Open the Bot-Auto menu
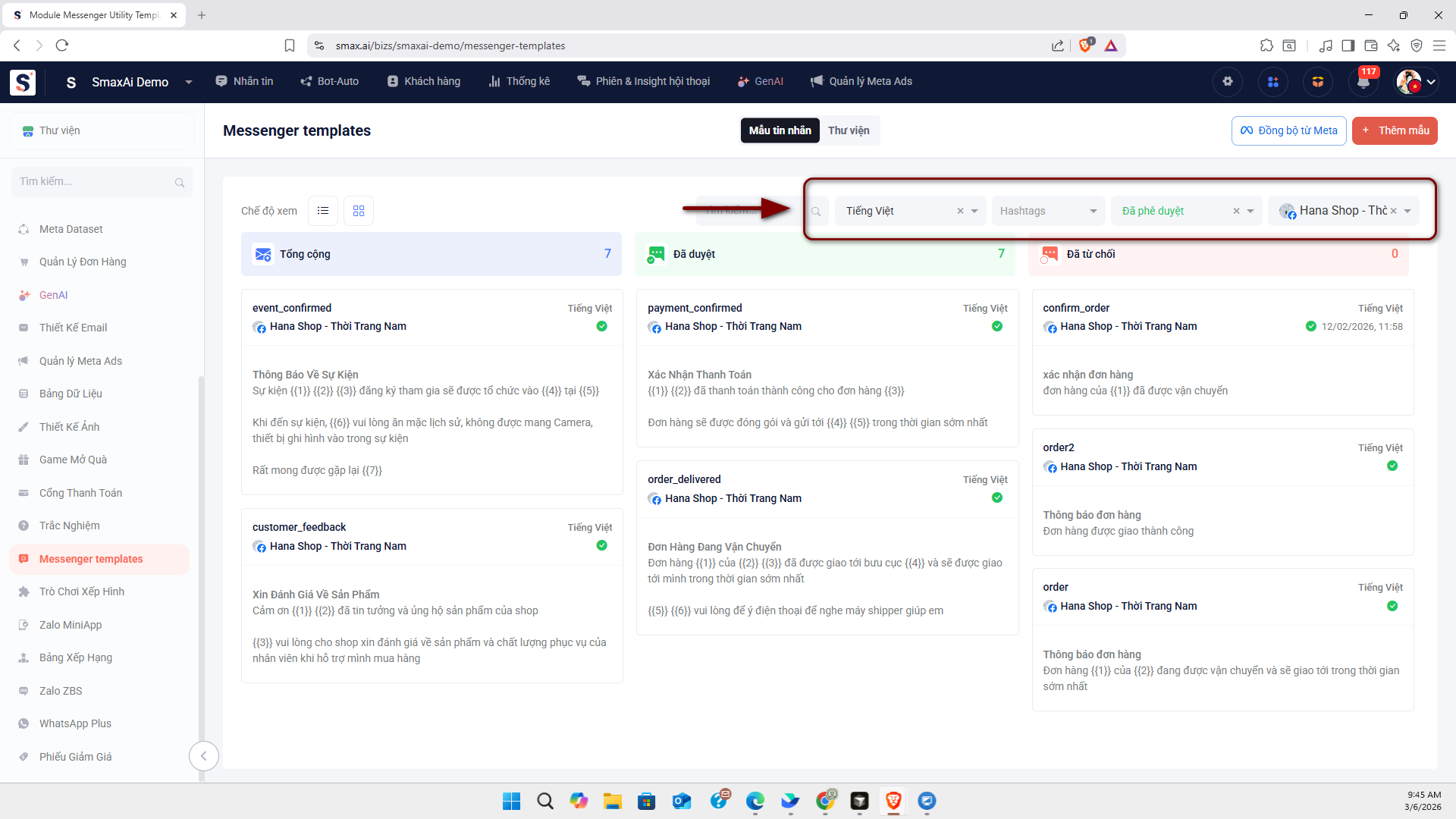 330,81
